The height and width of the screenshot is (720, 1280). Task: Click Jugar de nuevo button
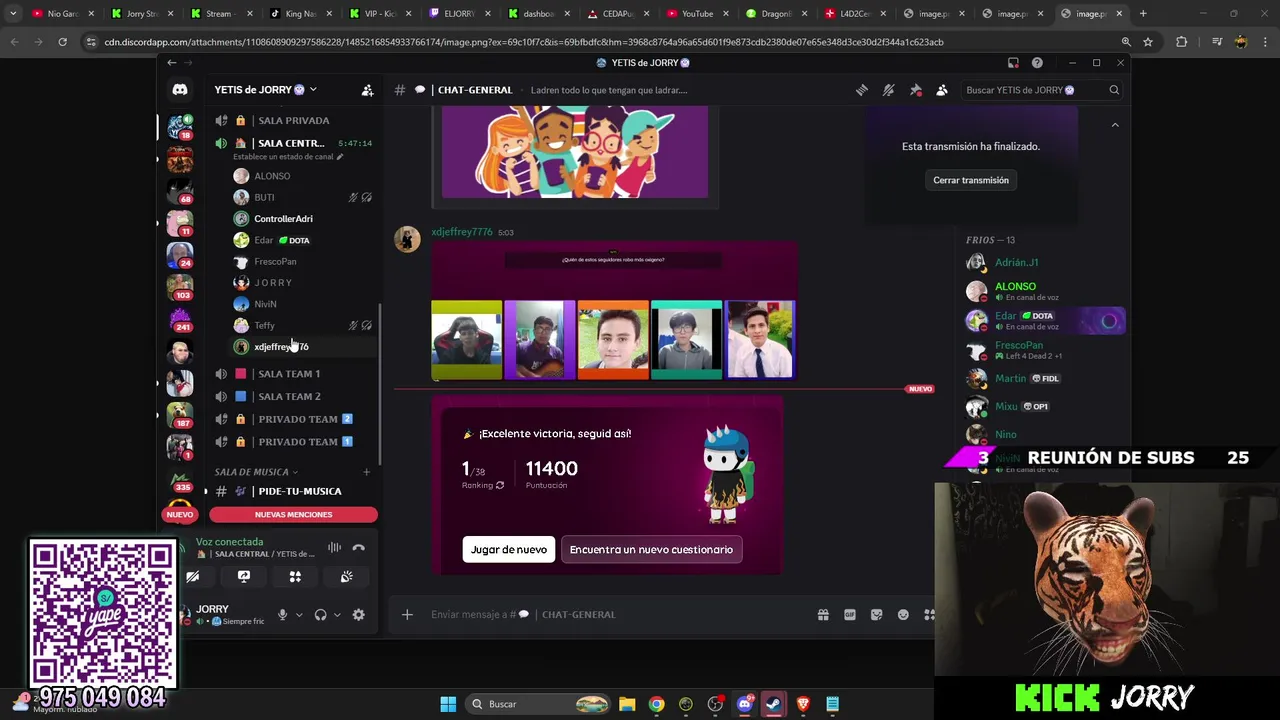tap(509, 549)
